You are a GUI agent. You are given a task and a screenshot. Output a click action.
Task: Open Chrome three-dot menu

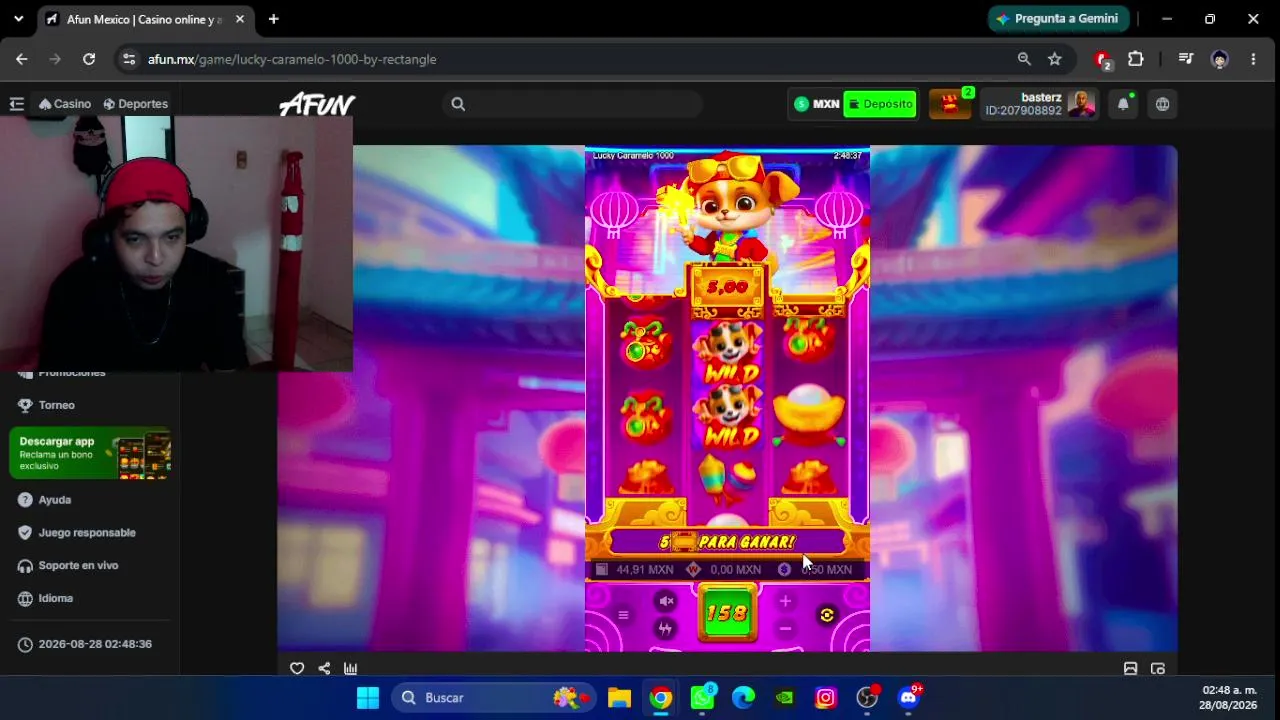(1253, 59)
